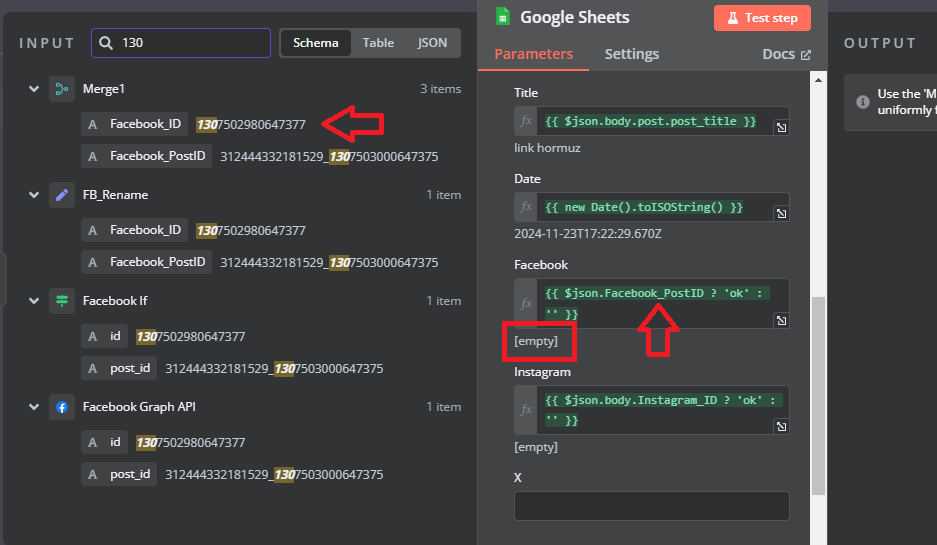This screenshot has height=545, width=937.
Task: Select Facebook_PostID field under Merge1
Action: coord(147,156)
